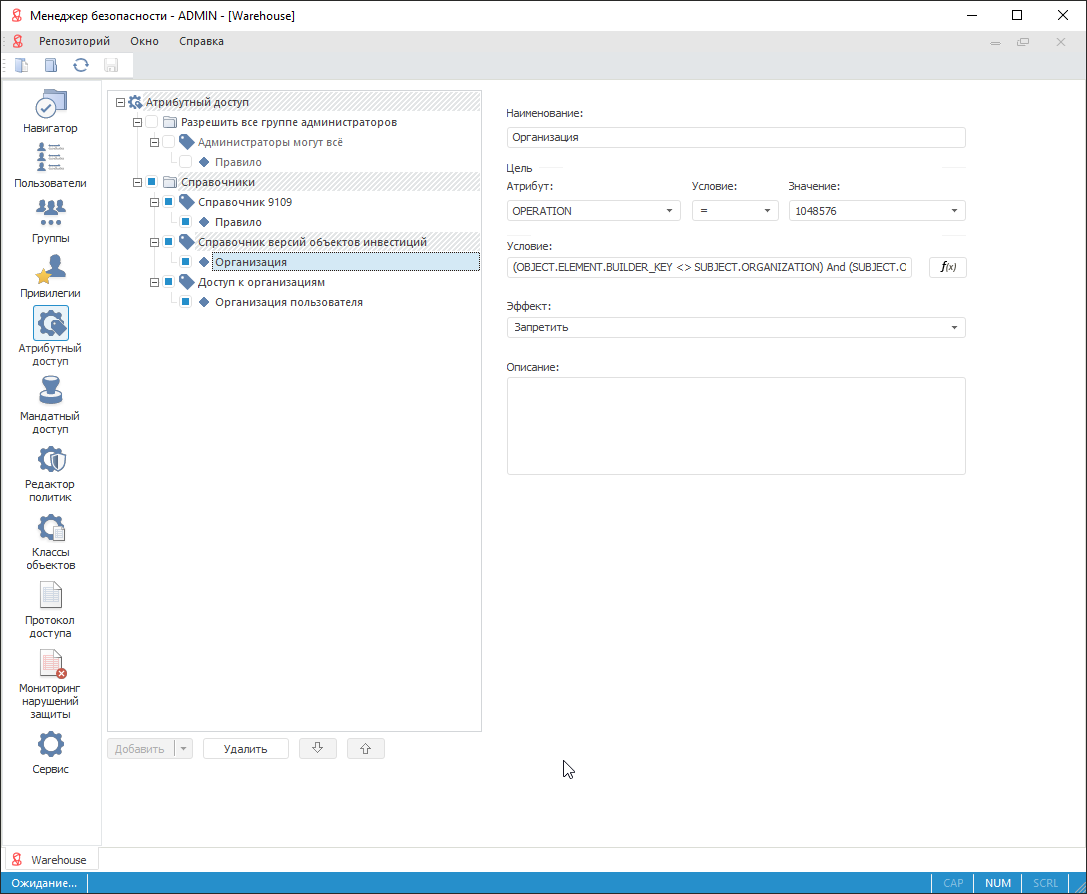Open Привилегии in the sidebar
1087x894 pixels.
51,276
